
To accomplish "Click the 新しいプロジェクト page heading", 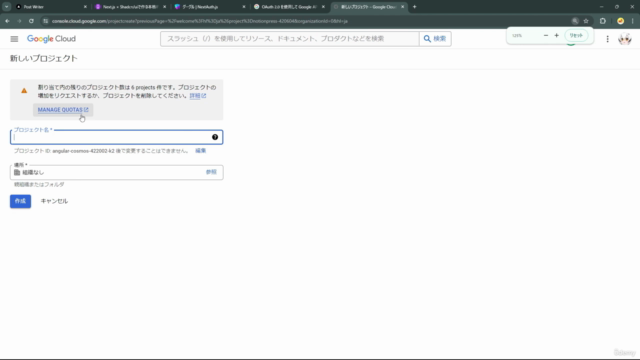I will click(44, 58).
